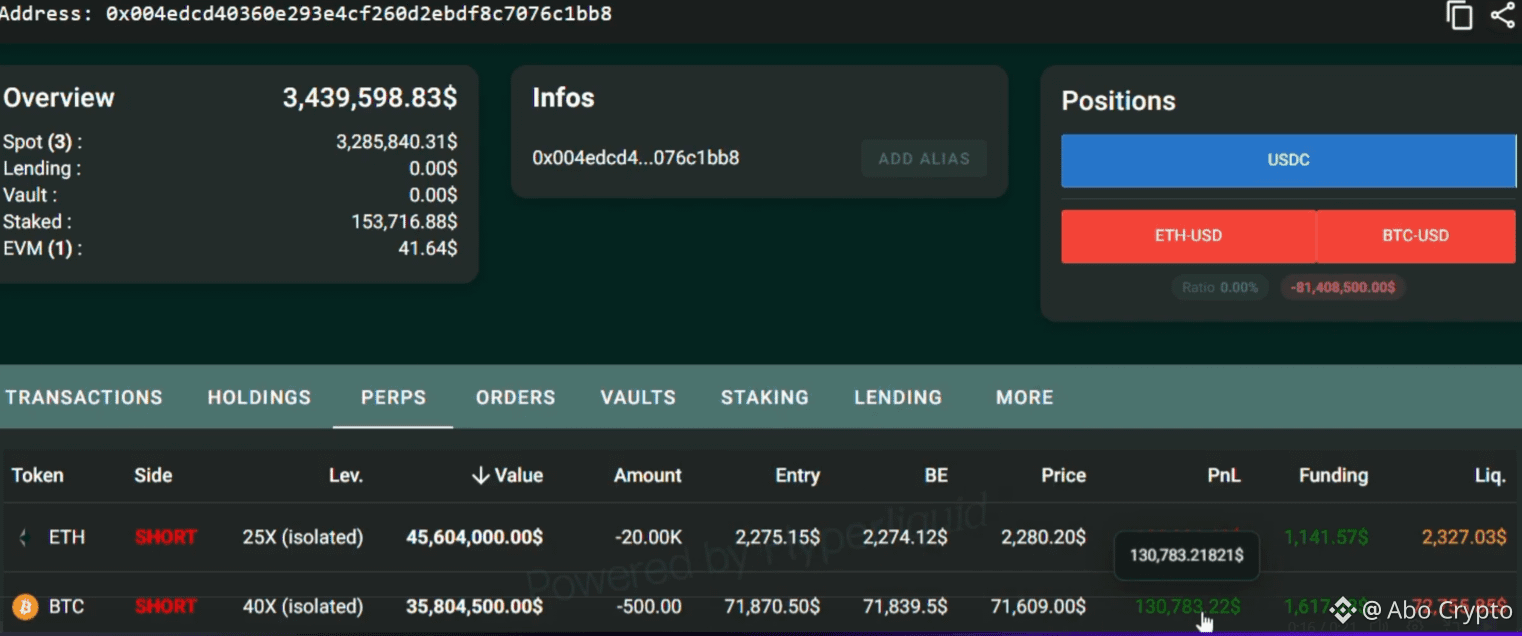Click the ETH liquidation price 2,327.03$
Screen dimensions: 1522x636
point(1463,537)
